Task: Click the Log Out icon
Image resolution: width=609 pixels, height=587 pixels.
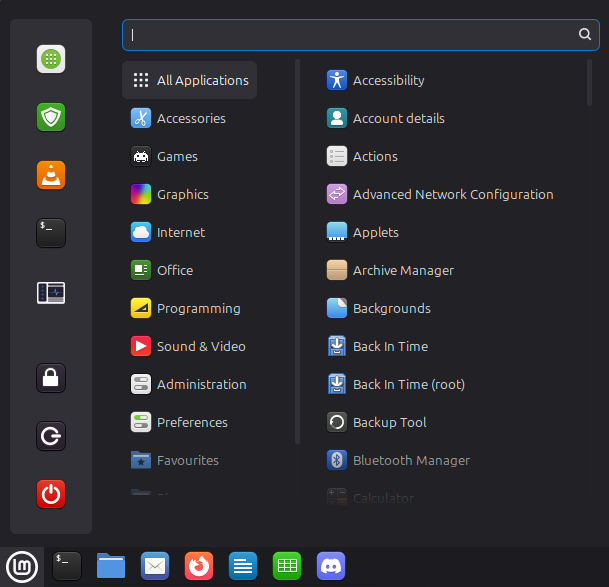Action: (51, 436)
